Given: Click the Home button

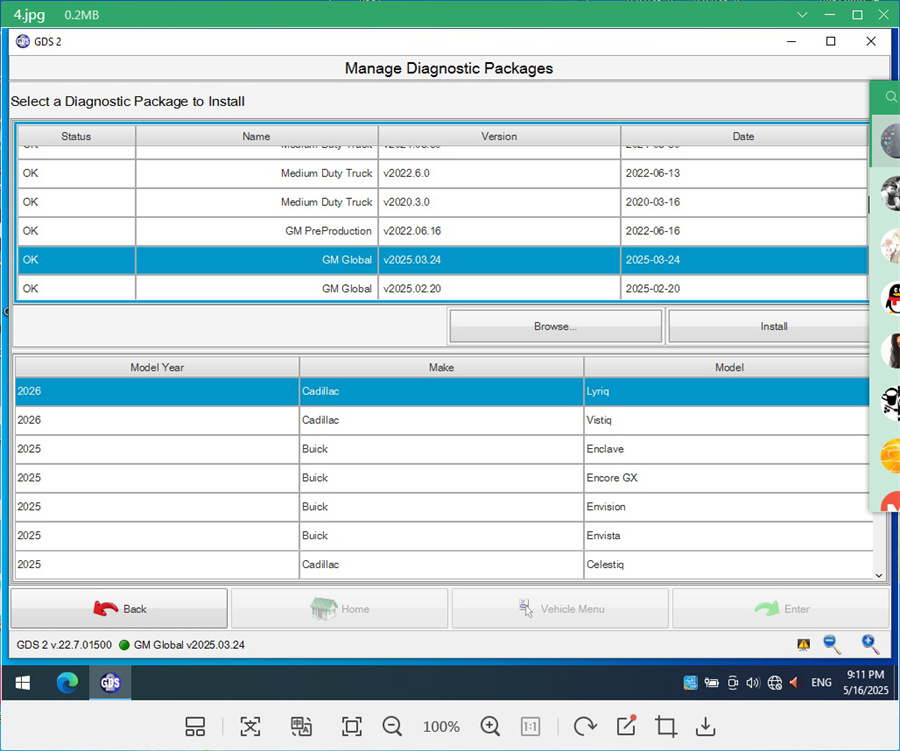Looking at the screenshot, I should pyautogui.click(x=339, y=609).
